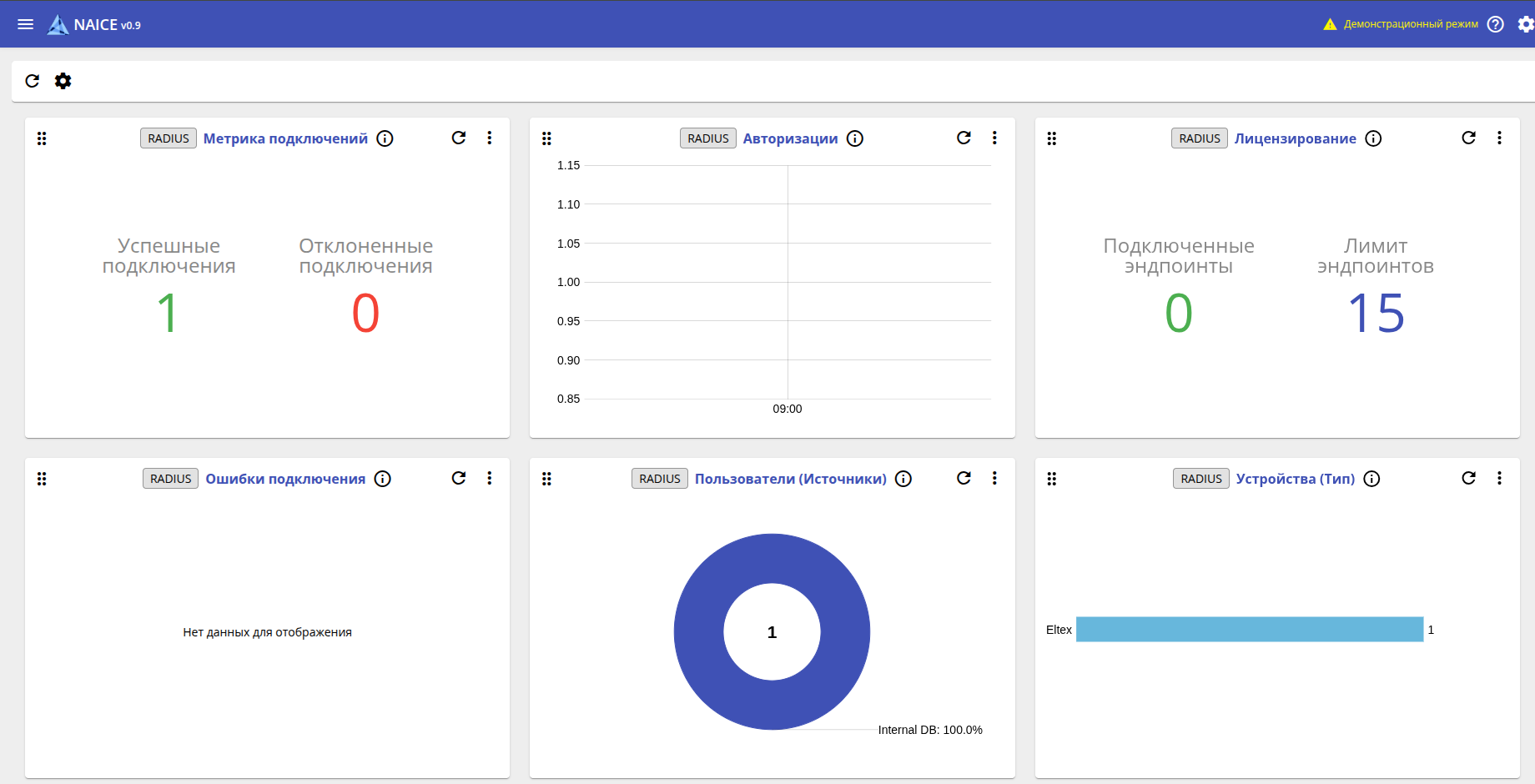This screenshot has height=784, width=1535.
Task: Open the help question mark icon
Action: [x=1496, y=24]
